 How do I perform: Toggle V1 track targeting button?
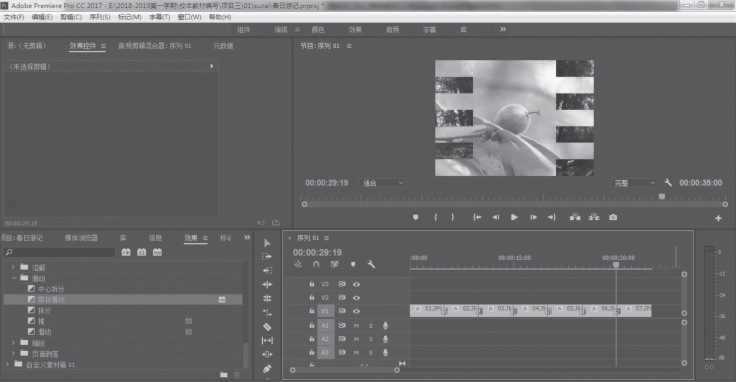[325, 311]
